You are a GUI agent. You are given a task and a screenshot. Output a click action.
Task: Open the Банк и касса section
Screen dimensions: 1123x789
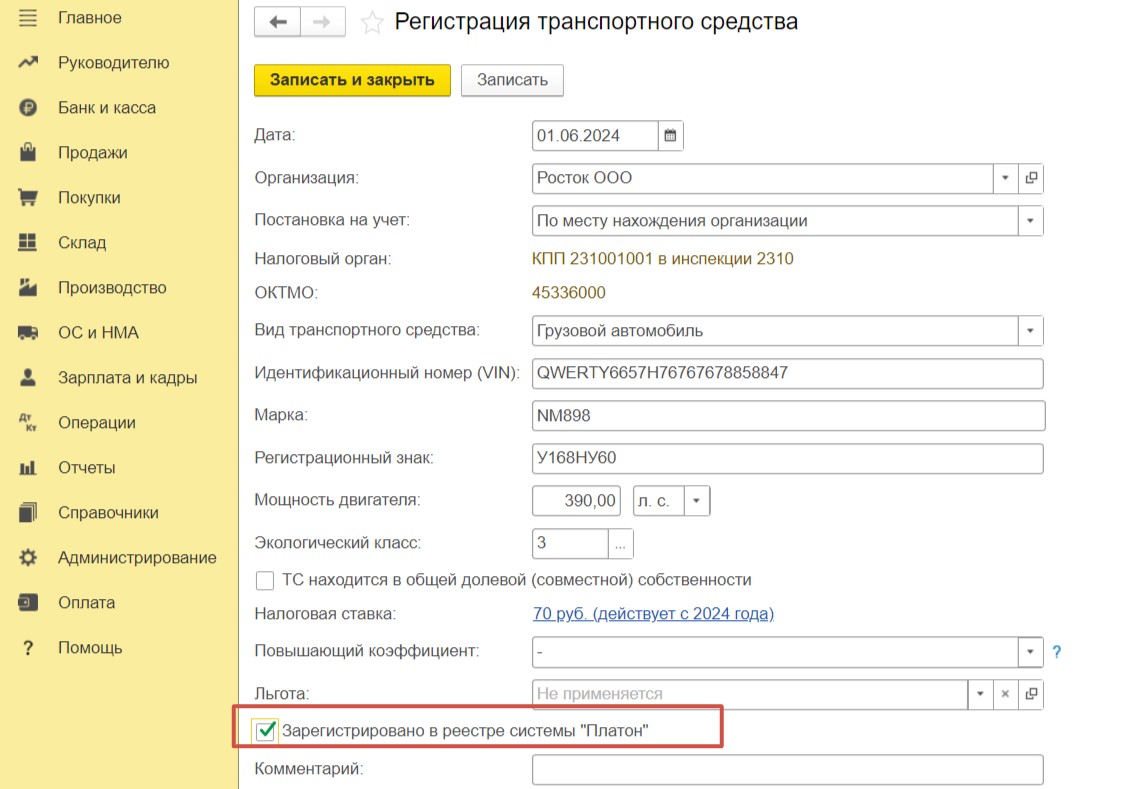107,108
